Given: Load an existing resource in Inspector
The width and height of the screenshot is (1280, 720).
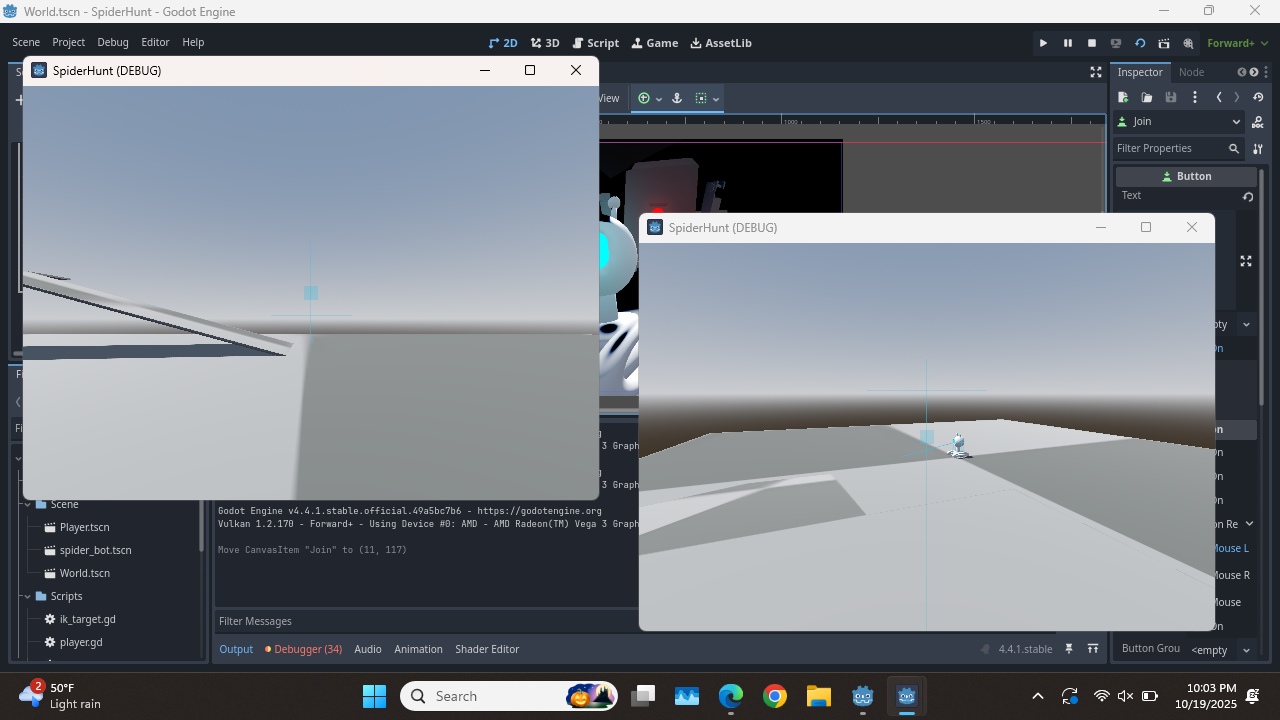Looking at the screenshot, I should (1147, 97).
